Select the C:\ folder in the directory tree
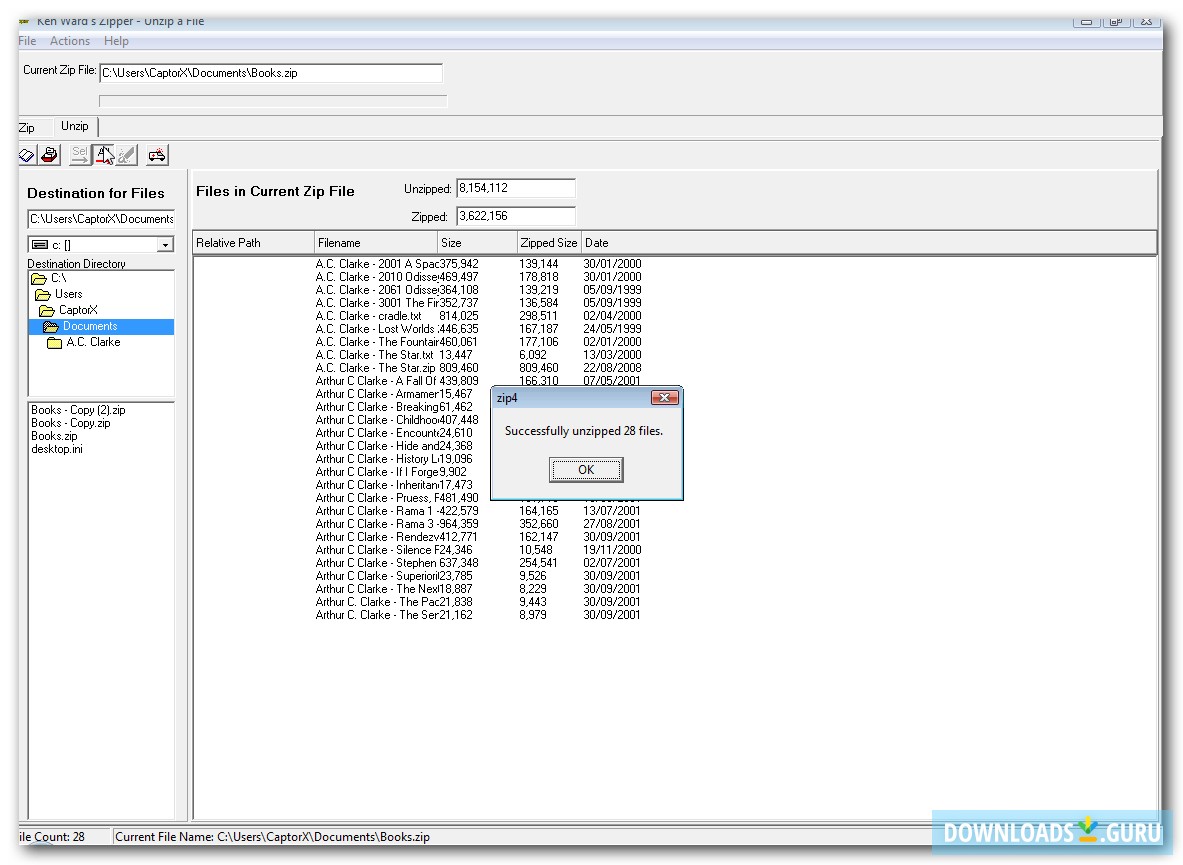 [x=49, y=278]
